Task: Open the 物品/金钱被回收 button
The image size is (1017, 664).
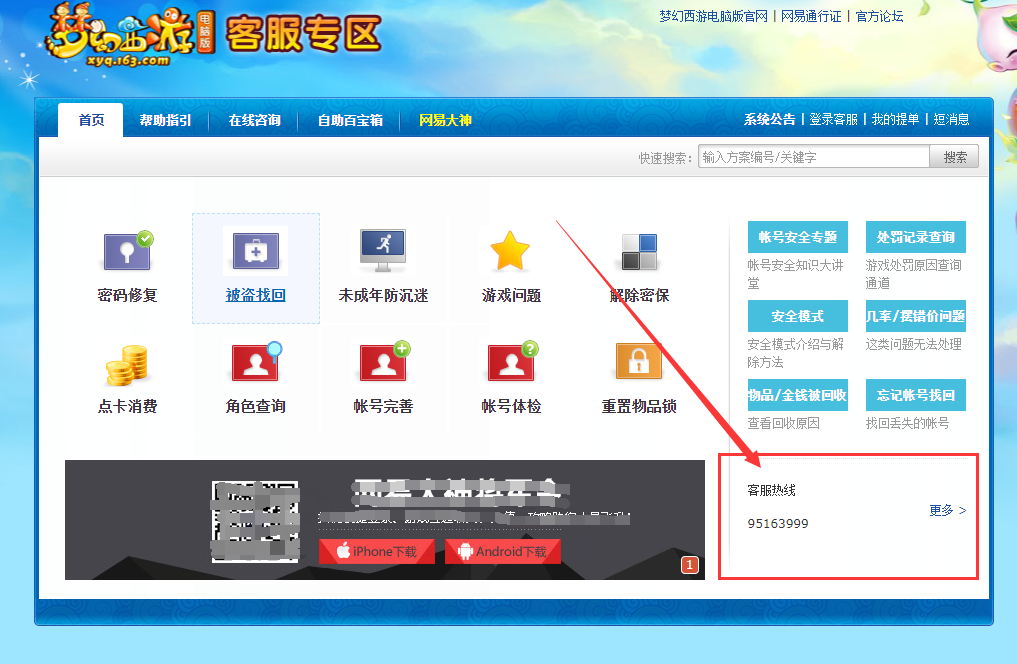Action: point(798,395)
